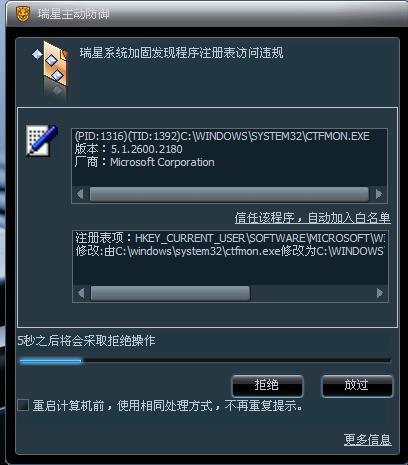The width and height of the screenshot is (408, 465).
Task: Click the 放过 (Allow) button
Action: click(357, 386)
